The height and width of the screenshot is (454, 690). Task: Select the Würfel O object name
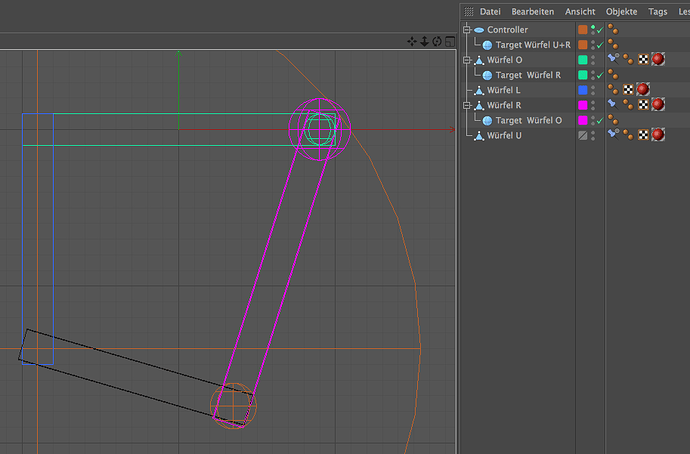click(x=504, y=60)
